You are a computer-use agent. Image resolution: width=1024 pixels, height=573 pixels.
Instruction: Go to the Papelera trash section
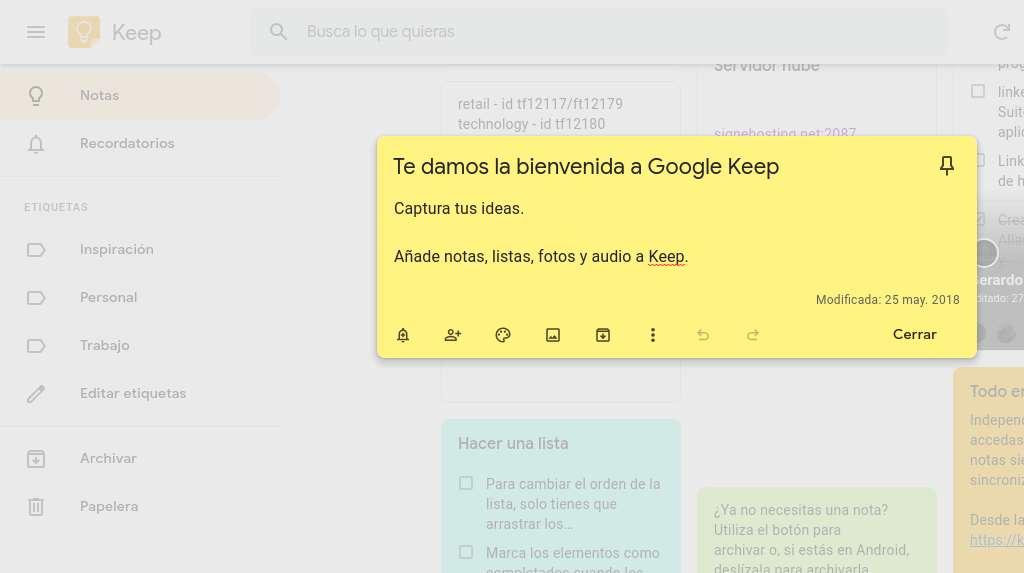[109, 507]
